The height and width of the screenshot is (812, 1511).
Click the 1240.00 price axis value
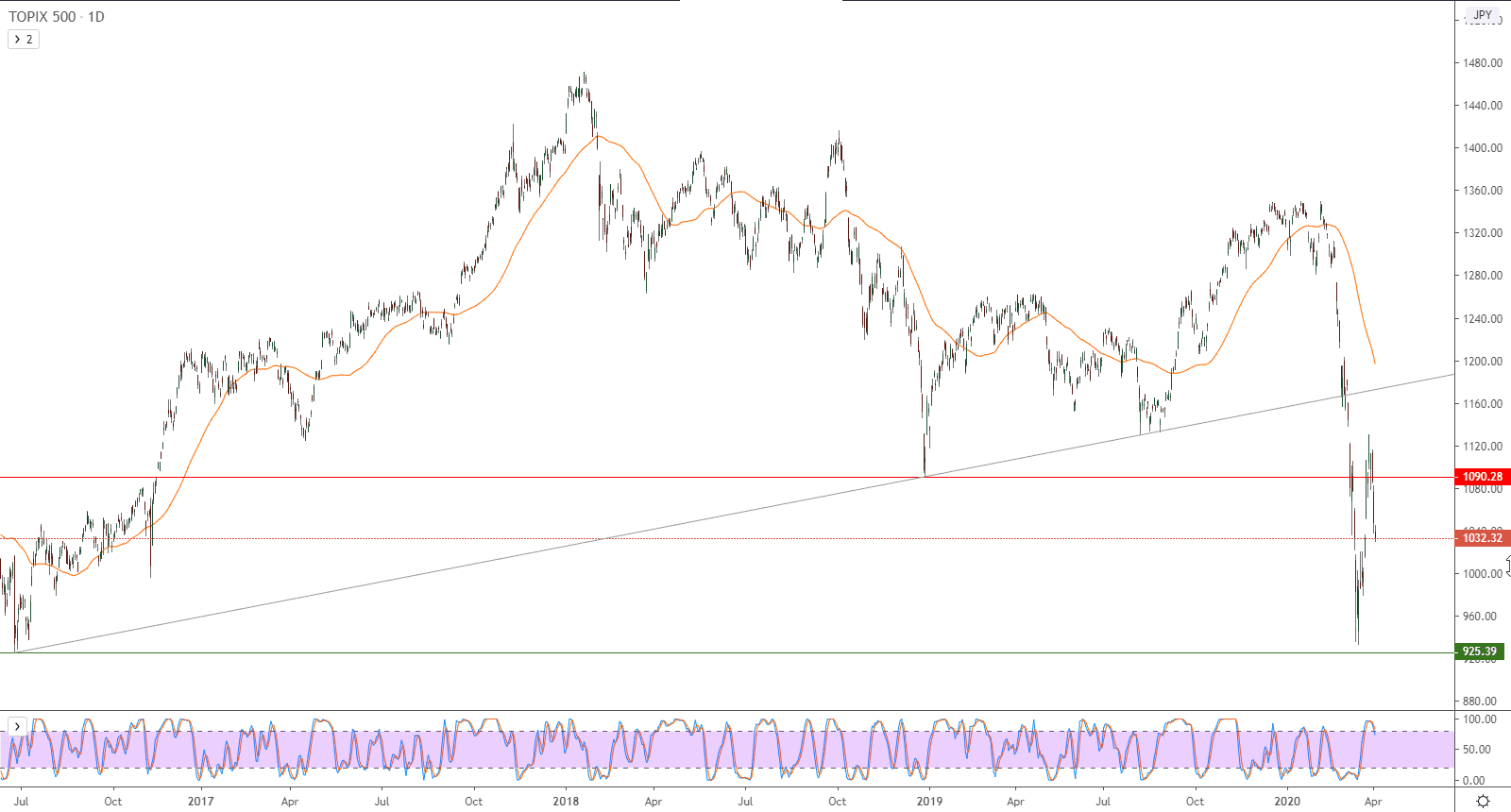[1483, 319]
